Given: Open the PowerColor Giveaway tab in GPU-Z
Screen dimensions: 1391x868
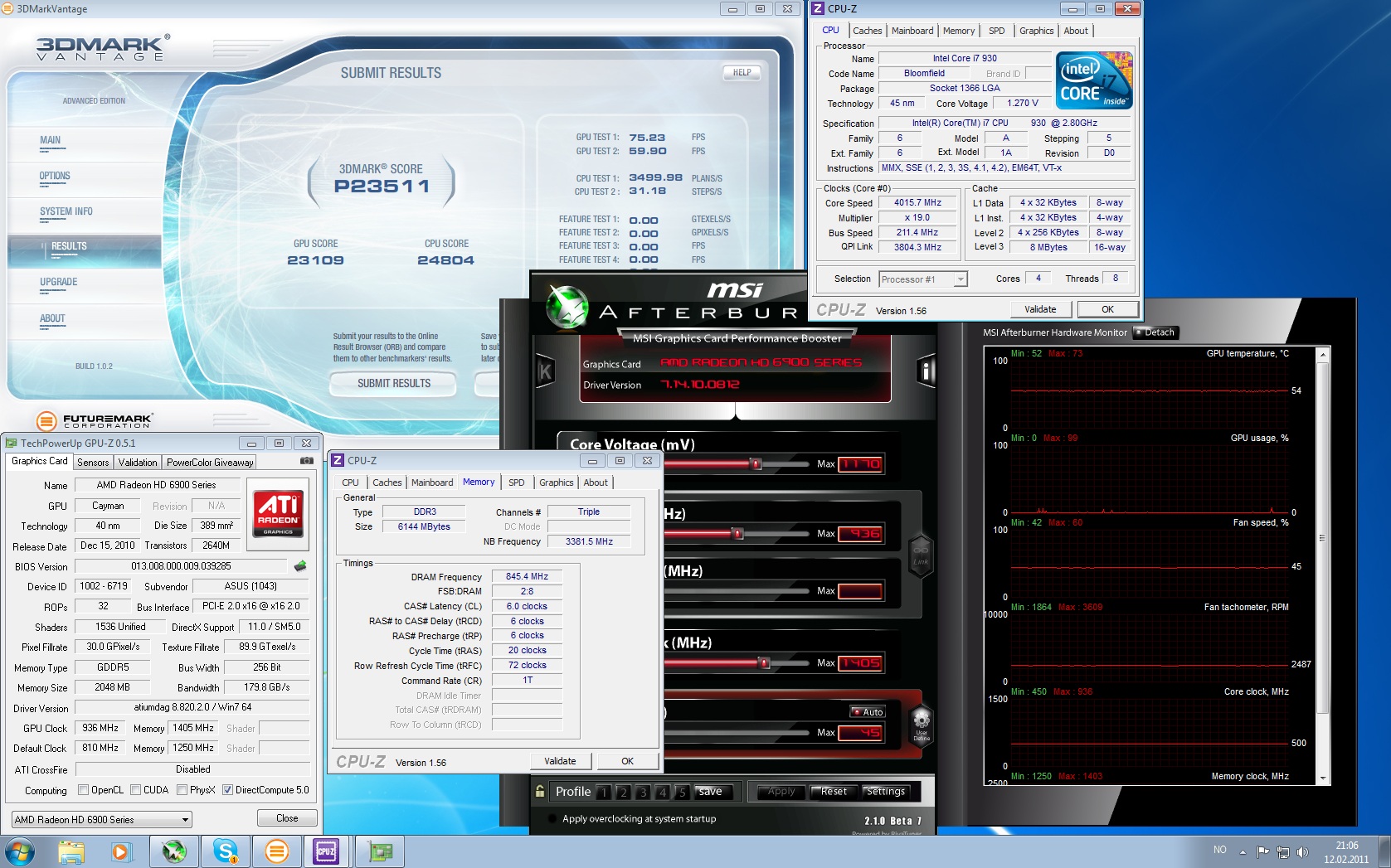Looking at the screenshot, I should click(209, 463).
